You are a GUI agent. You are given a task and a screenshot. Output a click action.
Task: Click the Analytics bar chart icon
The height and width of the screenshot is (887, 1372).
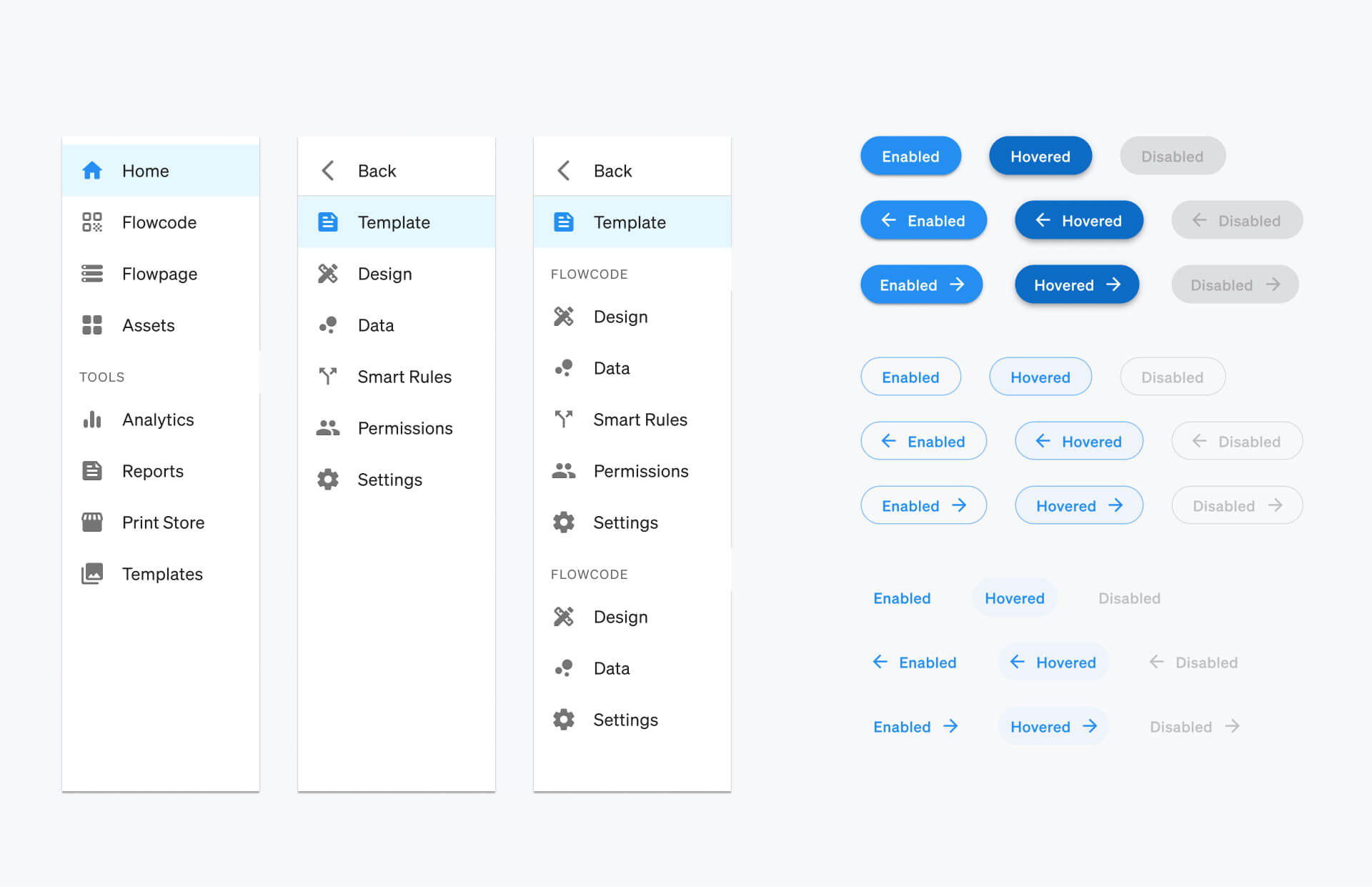click(92, 420)
